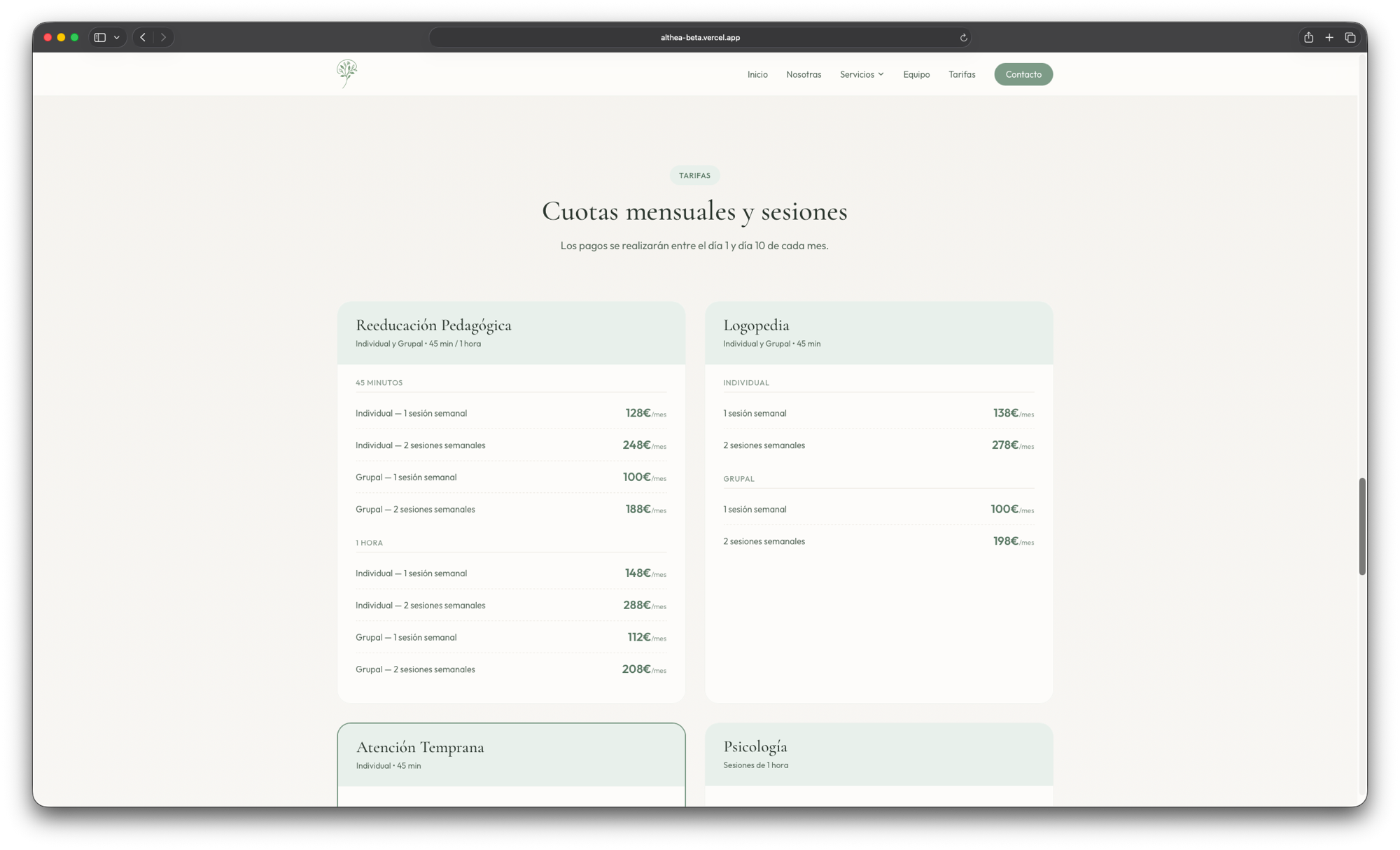Select the Equipo navigation item
The width and height of the screenshot is (1400, 850).
point(916,74)
